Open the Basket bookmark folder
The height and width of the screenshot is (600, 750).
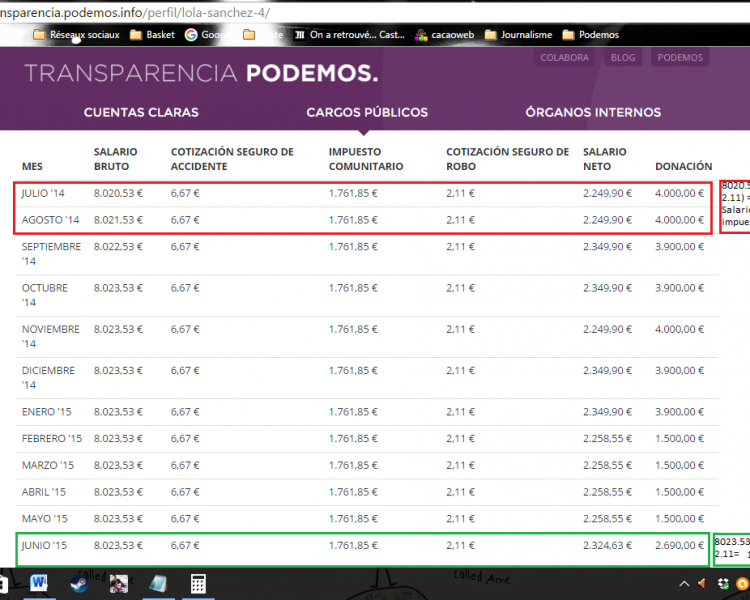(154, 34)
